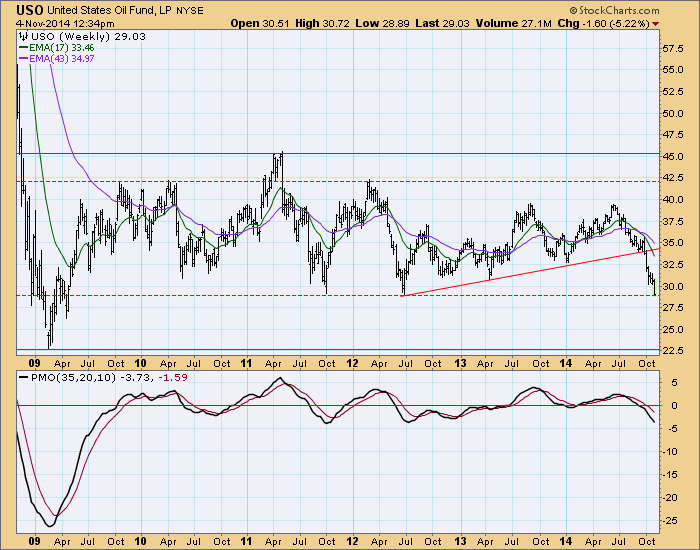Click the '4-Nov-2014 12:34pm' timestamp

(65, 23)
